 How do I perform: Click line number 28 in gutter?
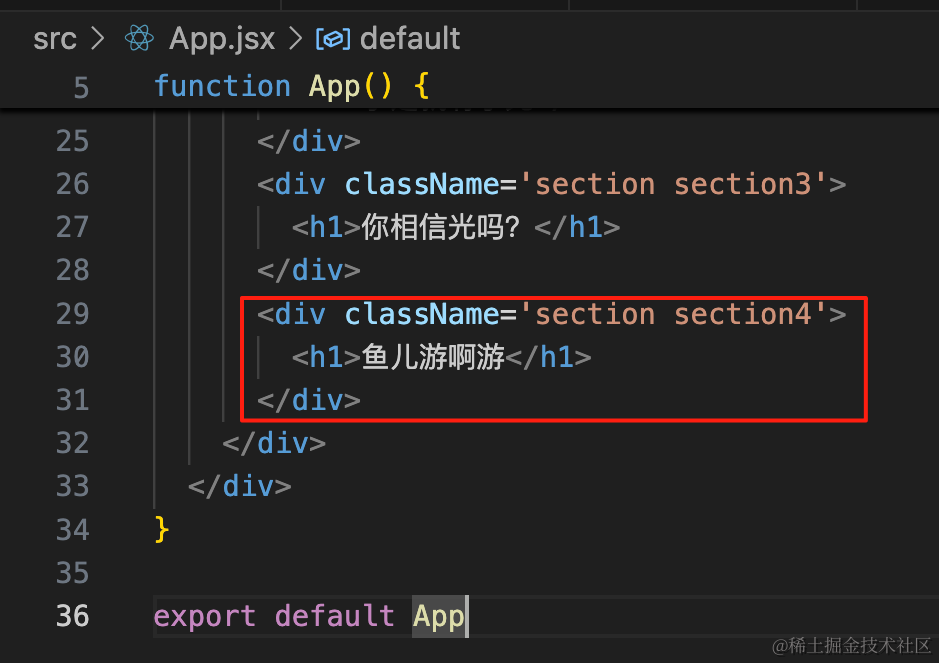(73, 270)
